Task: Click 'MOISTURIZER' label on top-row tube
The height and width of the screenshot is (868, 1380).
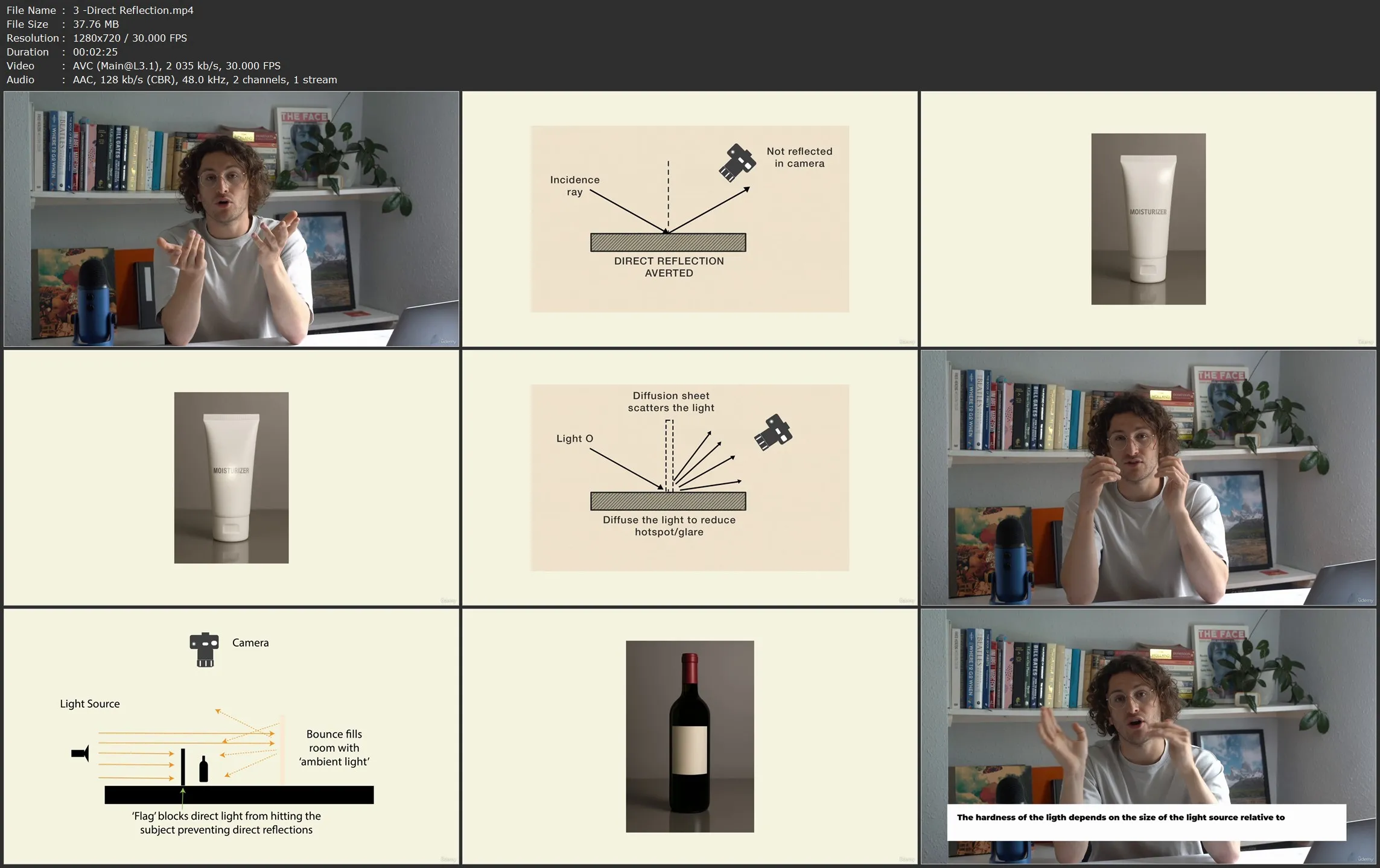Action: (x=1148, y=212)
